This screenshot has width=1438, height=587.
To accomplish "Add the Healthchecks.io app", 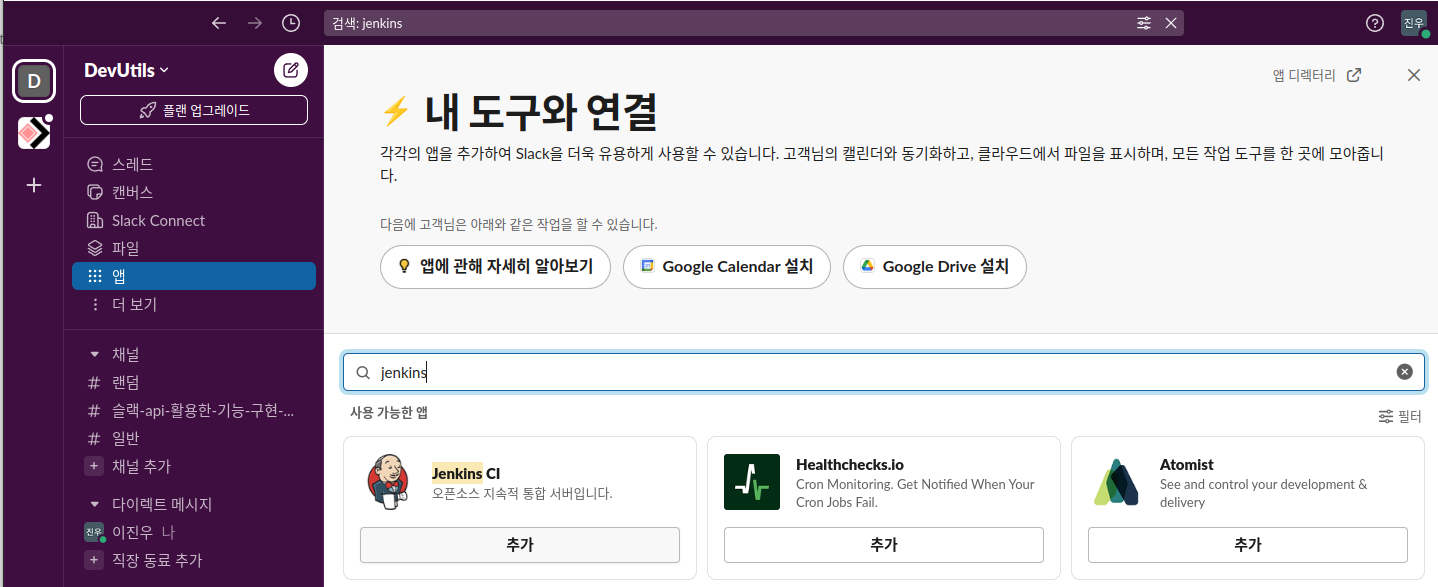I will 884,545.
